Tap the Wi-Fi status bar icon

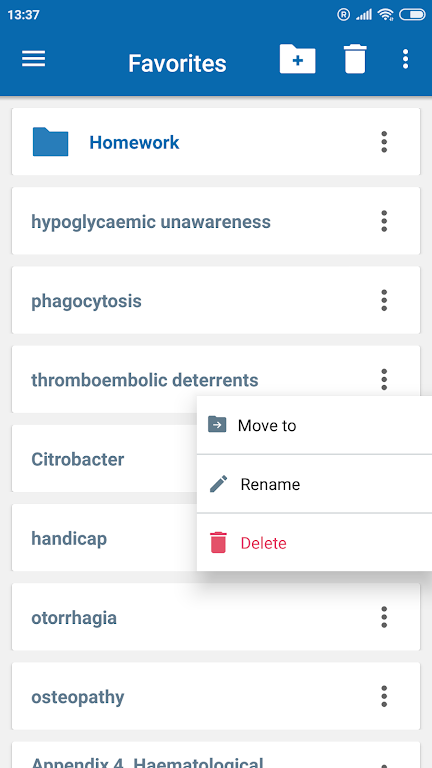385,15
